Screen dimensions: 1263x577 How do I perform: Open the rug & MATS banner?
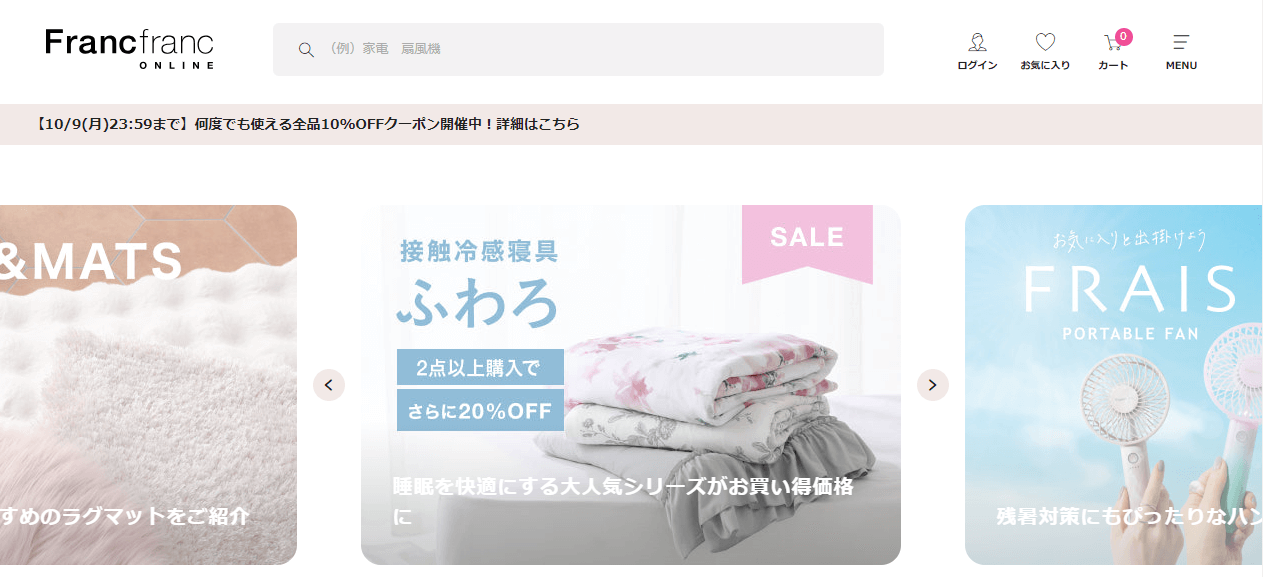tap(148, 385)
